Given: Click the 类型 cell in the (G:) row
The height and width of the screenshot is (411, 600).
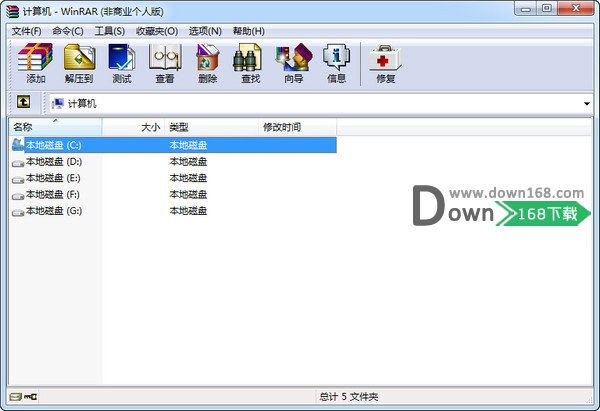Looking at the screenshot, I should 188,211.
